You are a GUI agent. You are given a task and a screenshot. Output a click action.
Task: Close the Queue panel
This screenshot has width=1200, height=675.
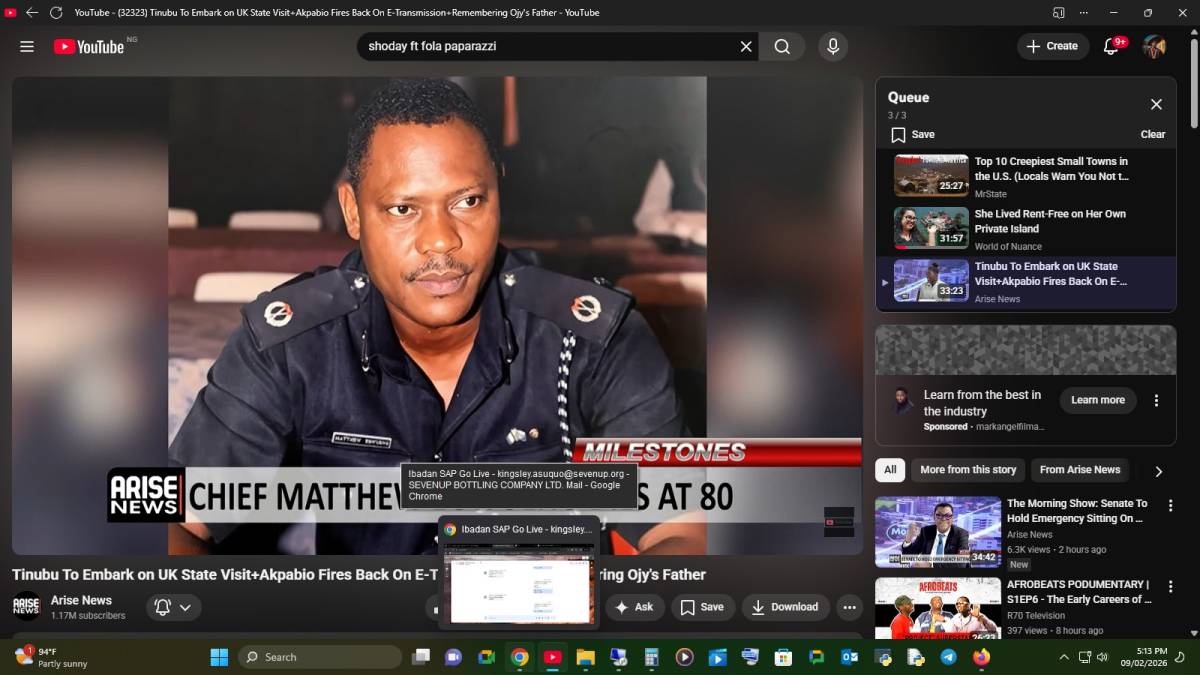(x=1156, y=104)
